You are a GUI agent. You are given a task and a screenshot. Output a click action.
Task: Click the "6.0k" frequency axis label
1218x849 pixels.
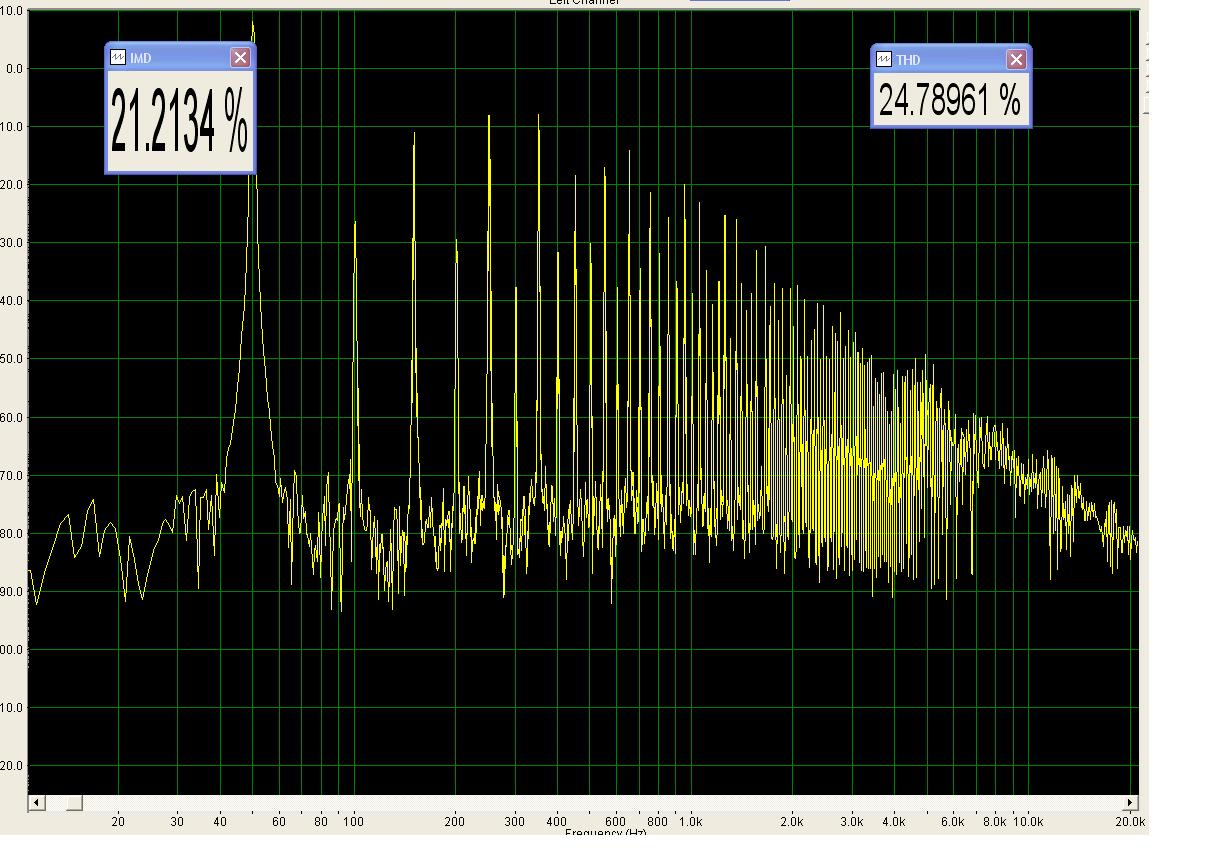pos(952,822)
